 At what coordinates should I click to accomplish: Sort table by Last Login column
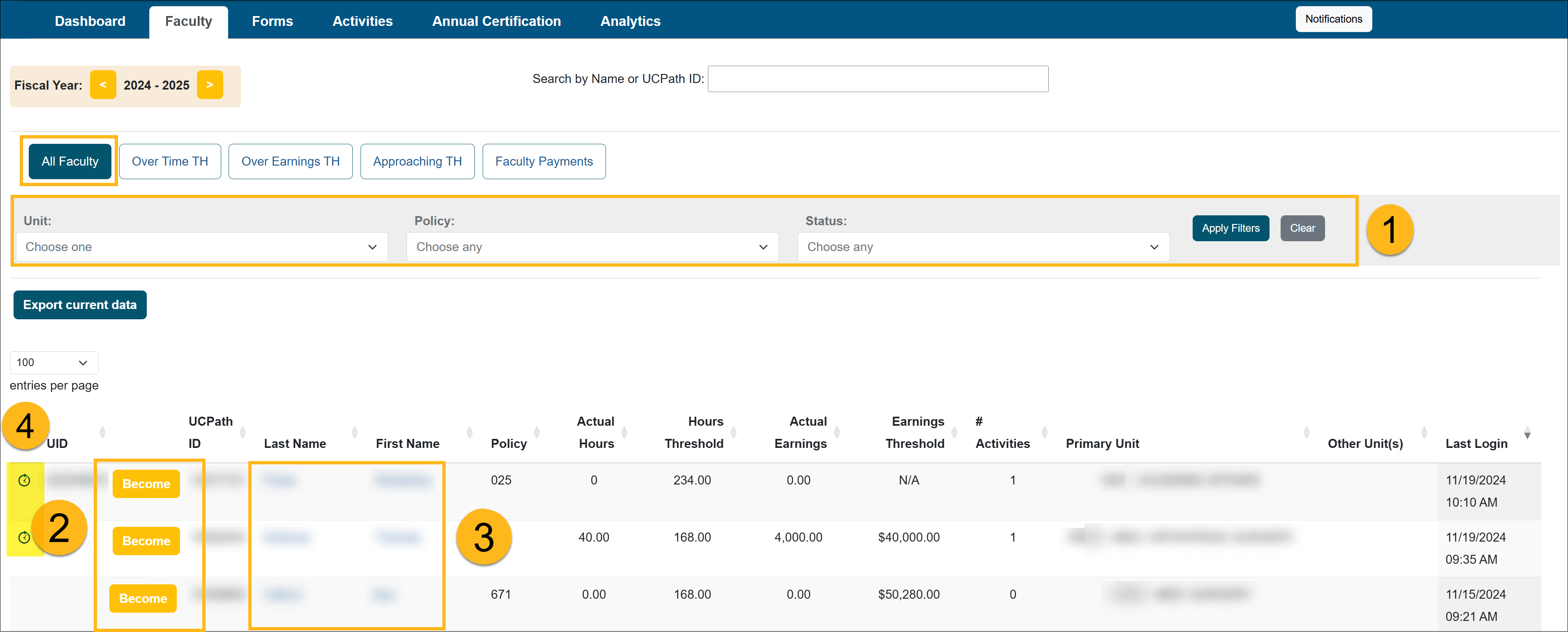point(1526,433)
